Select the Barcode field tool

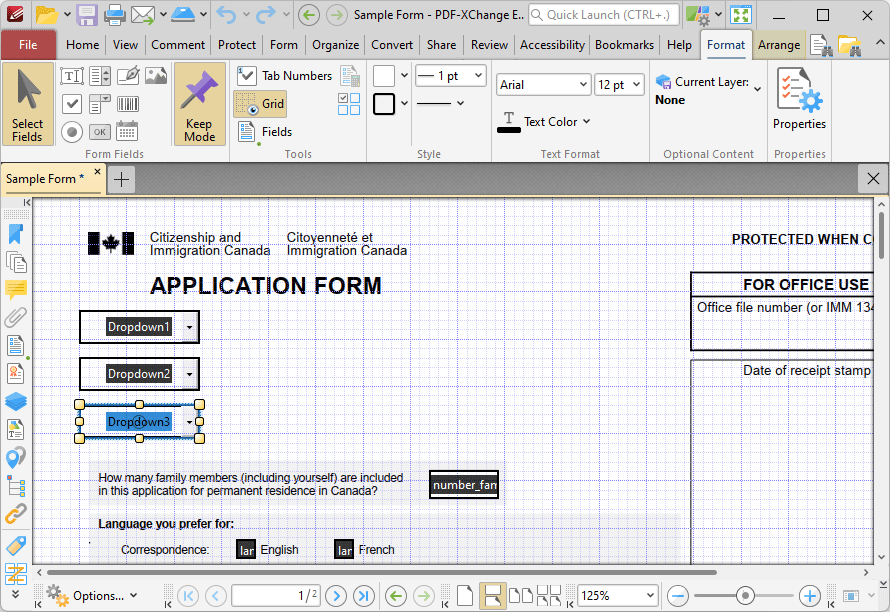[x=128, y=104]
